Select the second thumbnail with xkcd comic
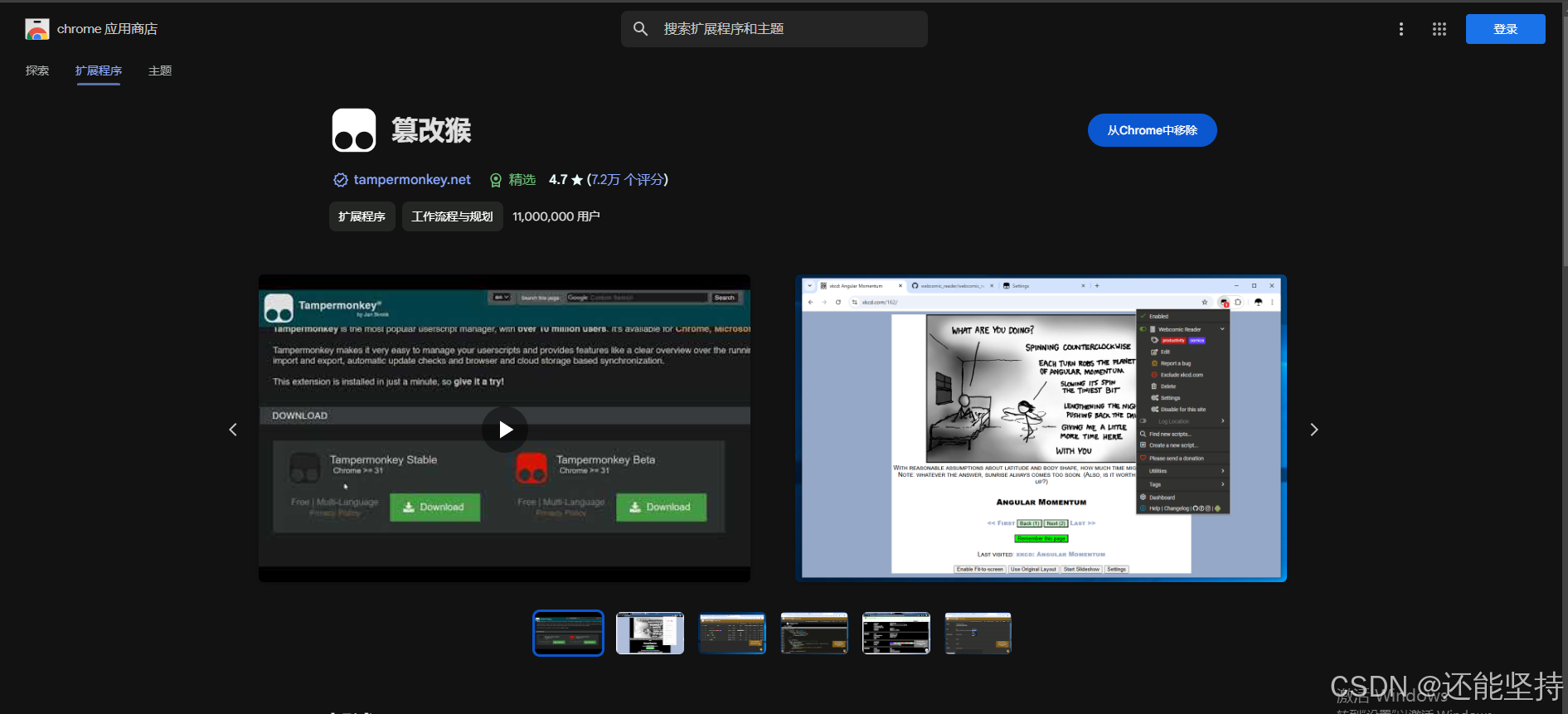The image size is (1568, 714). click(x=650, y=633)
